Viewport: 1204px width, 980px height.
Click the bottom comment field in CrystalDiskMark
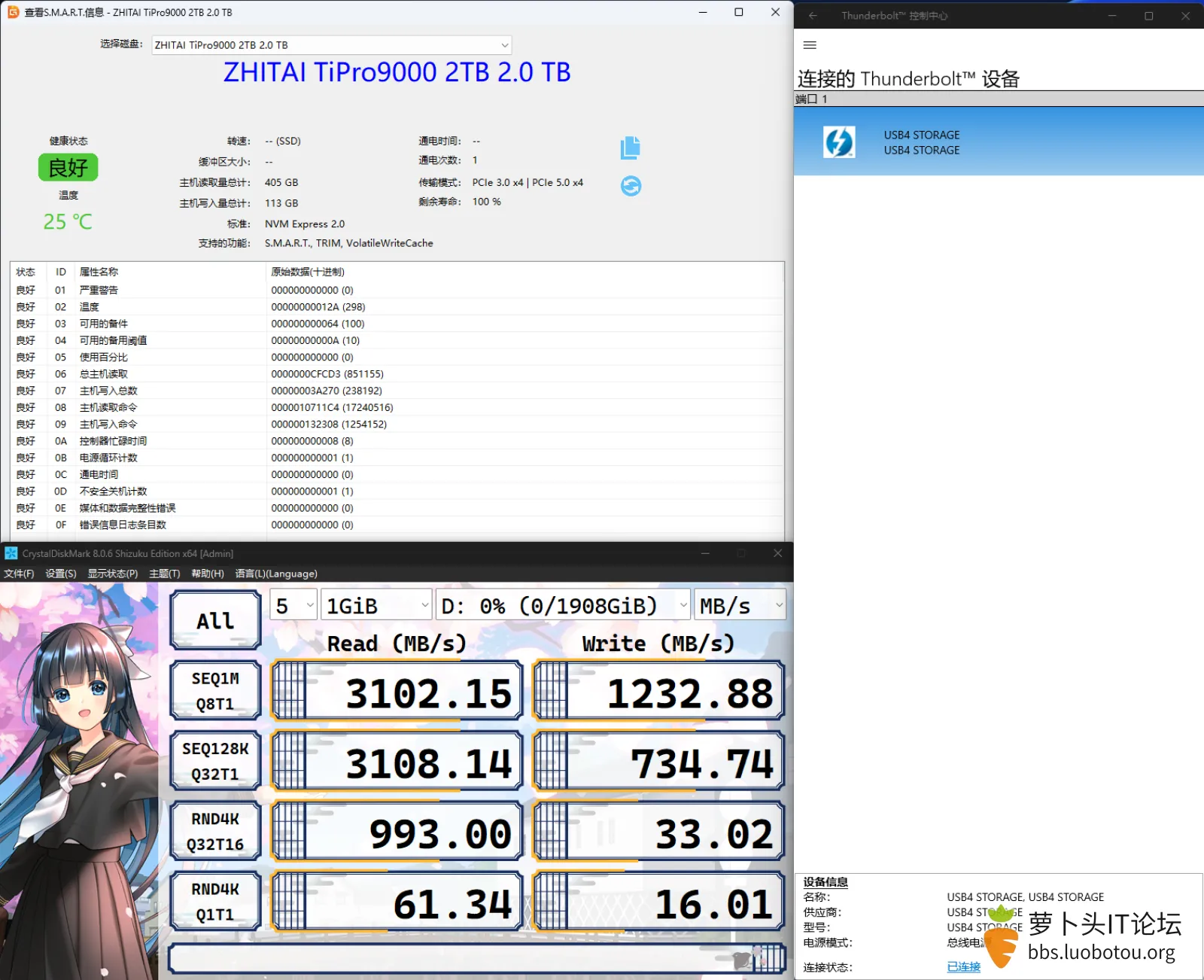click(477, 958)
